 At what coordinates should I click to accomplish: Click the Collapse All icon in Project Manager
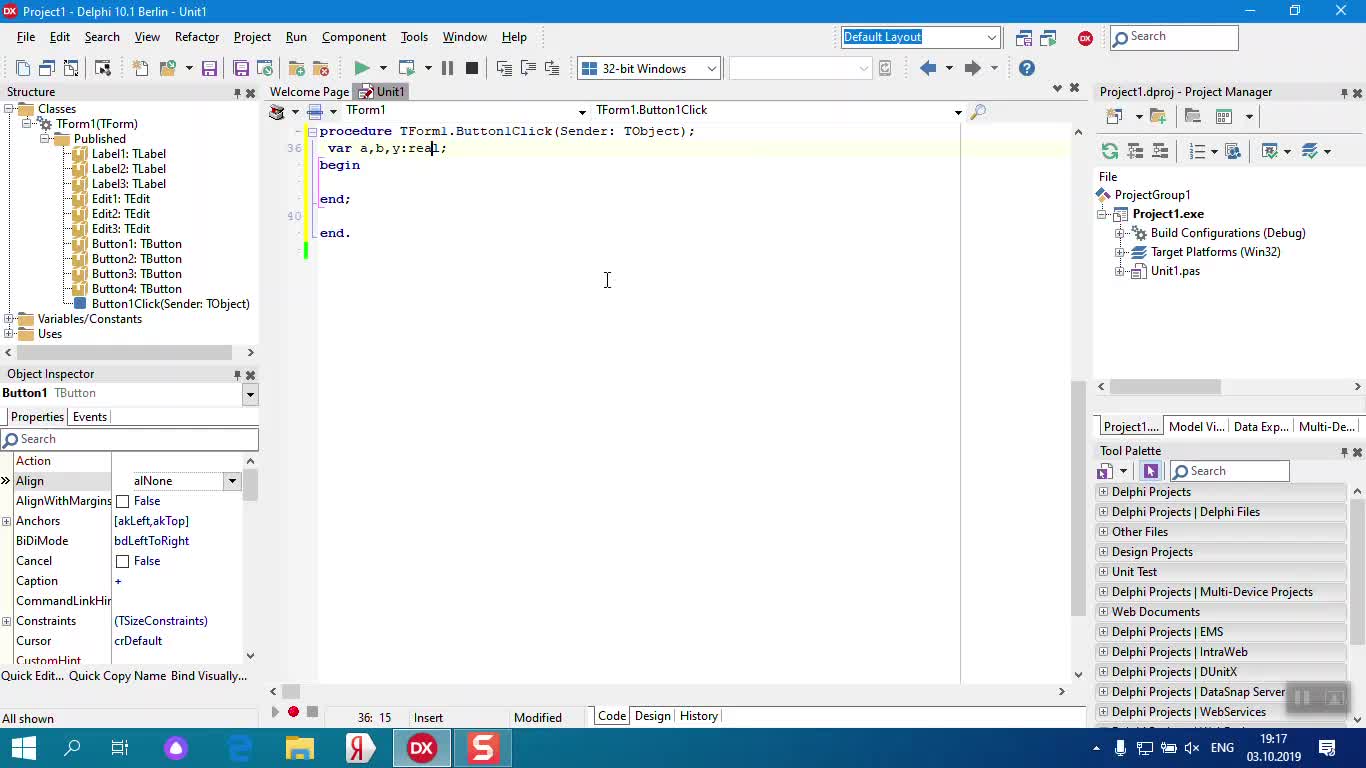click(x=1160, y=151)
